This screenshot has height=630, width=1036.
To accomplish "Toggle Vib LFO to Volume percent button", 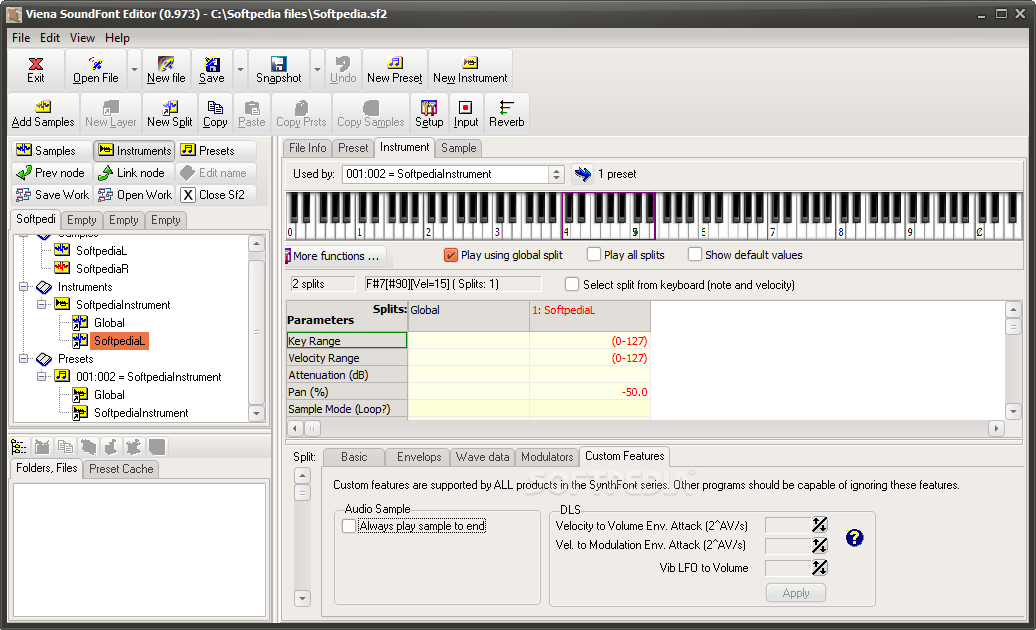I will 819,567.
